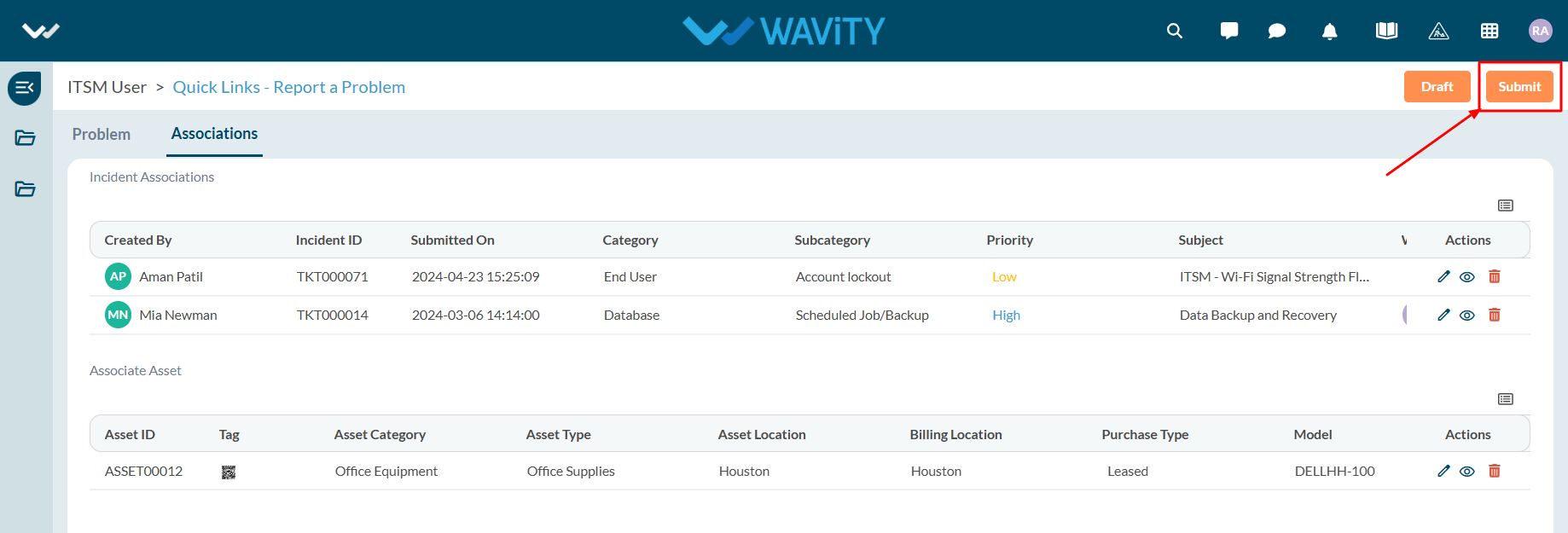
Task: Click the Low priority value
Action: click(x=1004, y=277)
